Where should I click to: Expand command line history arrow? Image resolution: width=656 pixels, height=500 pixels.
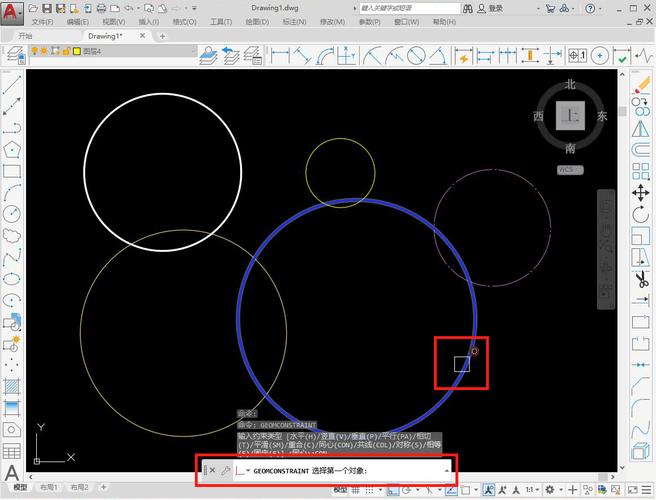446,471
